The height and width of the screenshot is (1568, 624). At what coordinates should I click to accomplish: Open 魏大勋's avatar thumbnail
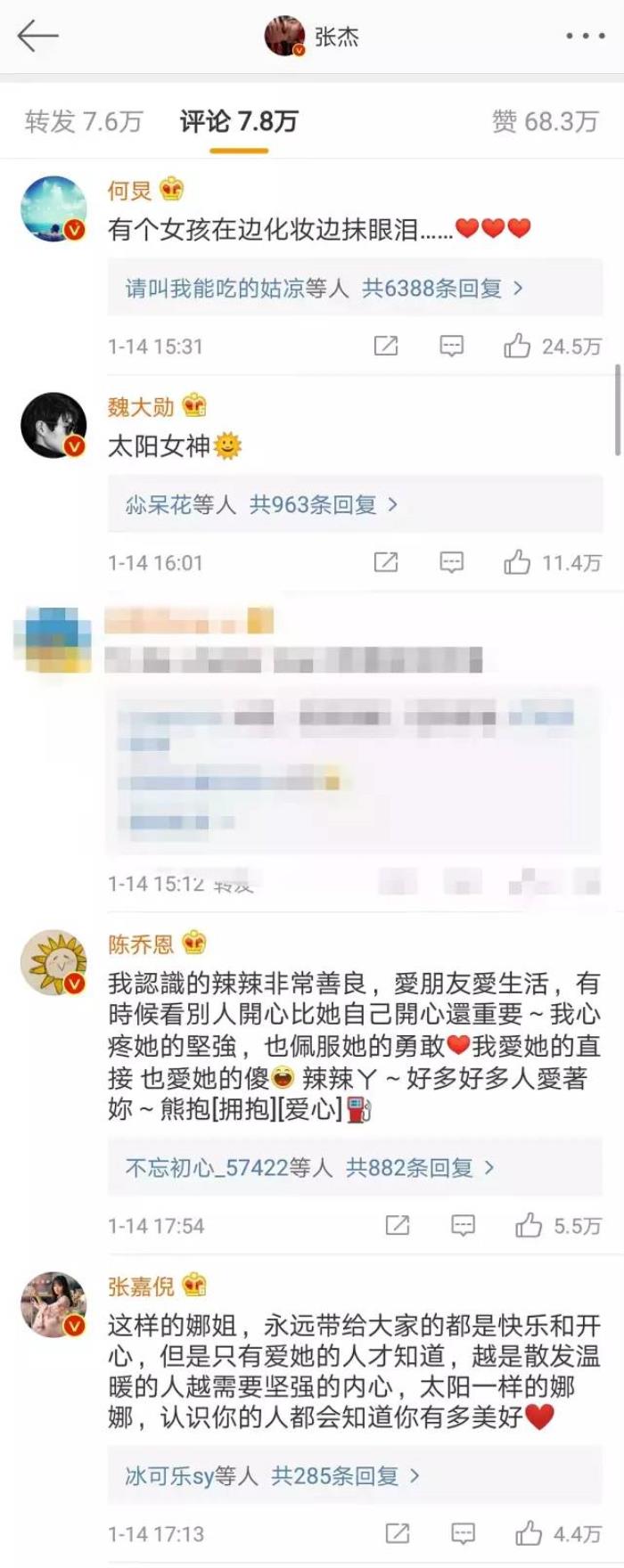pos(53,425)
